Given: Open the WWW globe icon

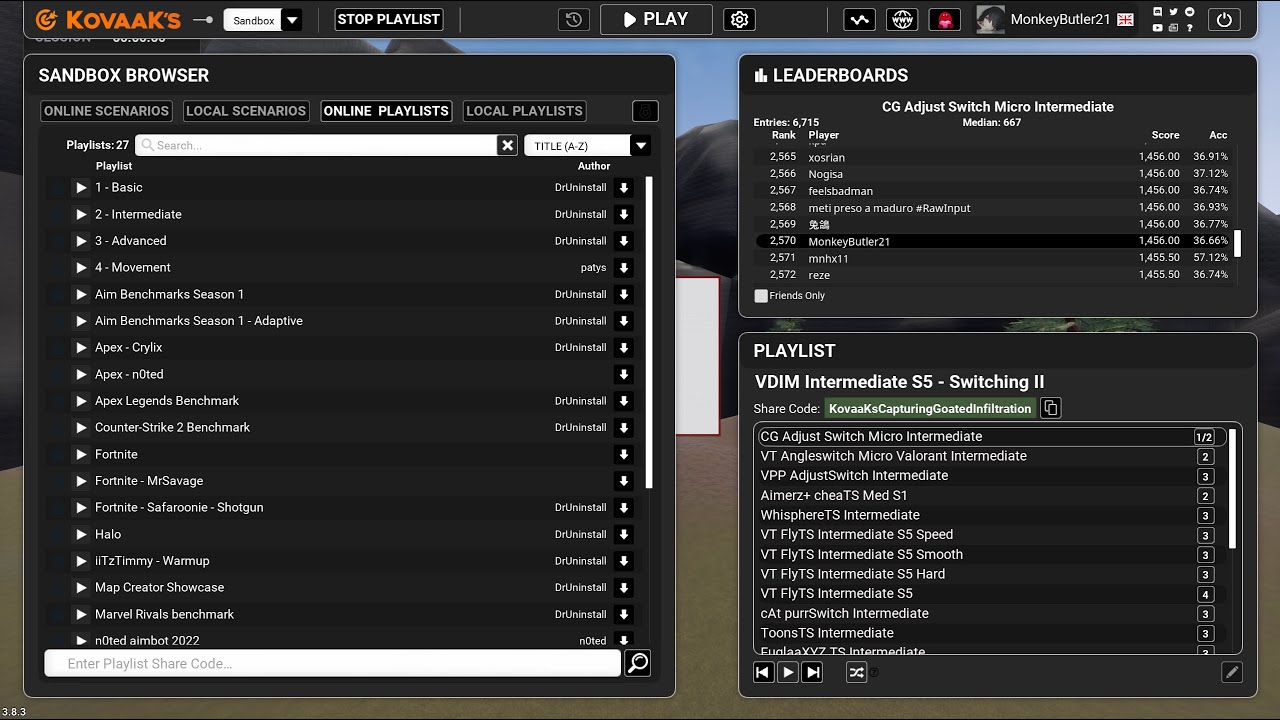Looking at the screenshot, I should coord(902,20).
